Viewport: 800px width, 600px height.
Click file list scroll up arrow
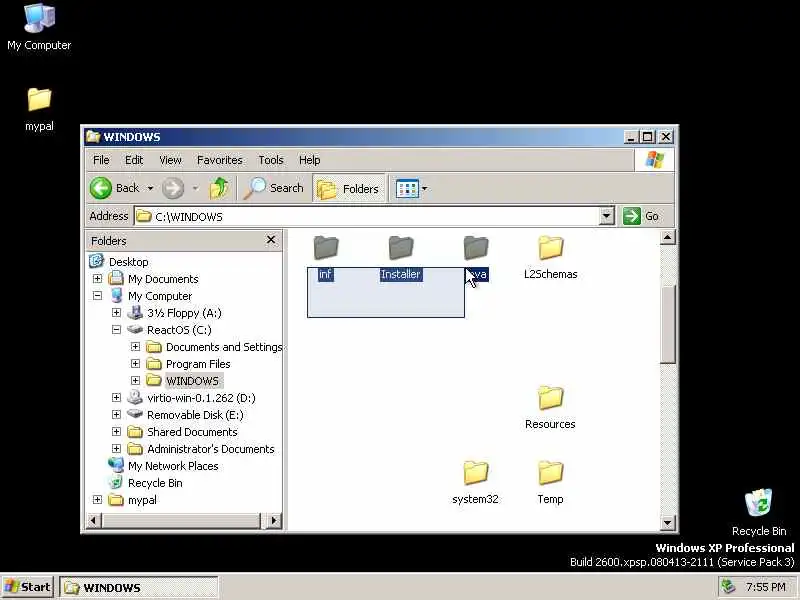point(668,237)
